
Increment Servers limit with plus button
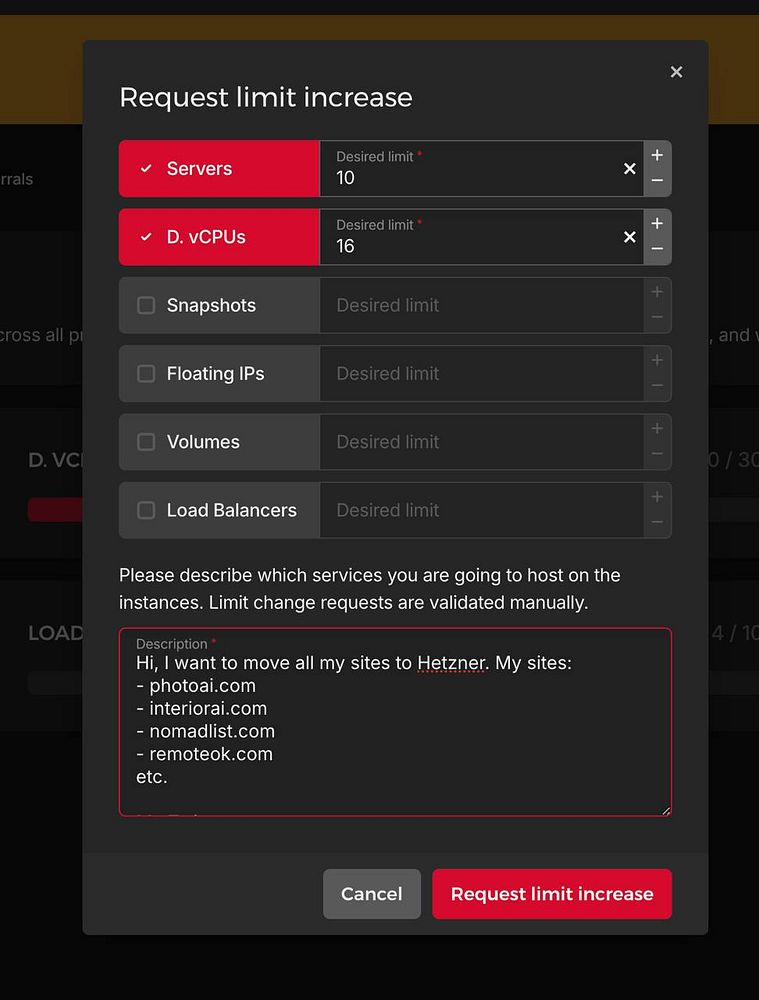click(657, 155)
